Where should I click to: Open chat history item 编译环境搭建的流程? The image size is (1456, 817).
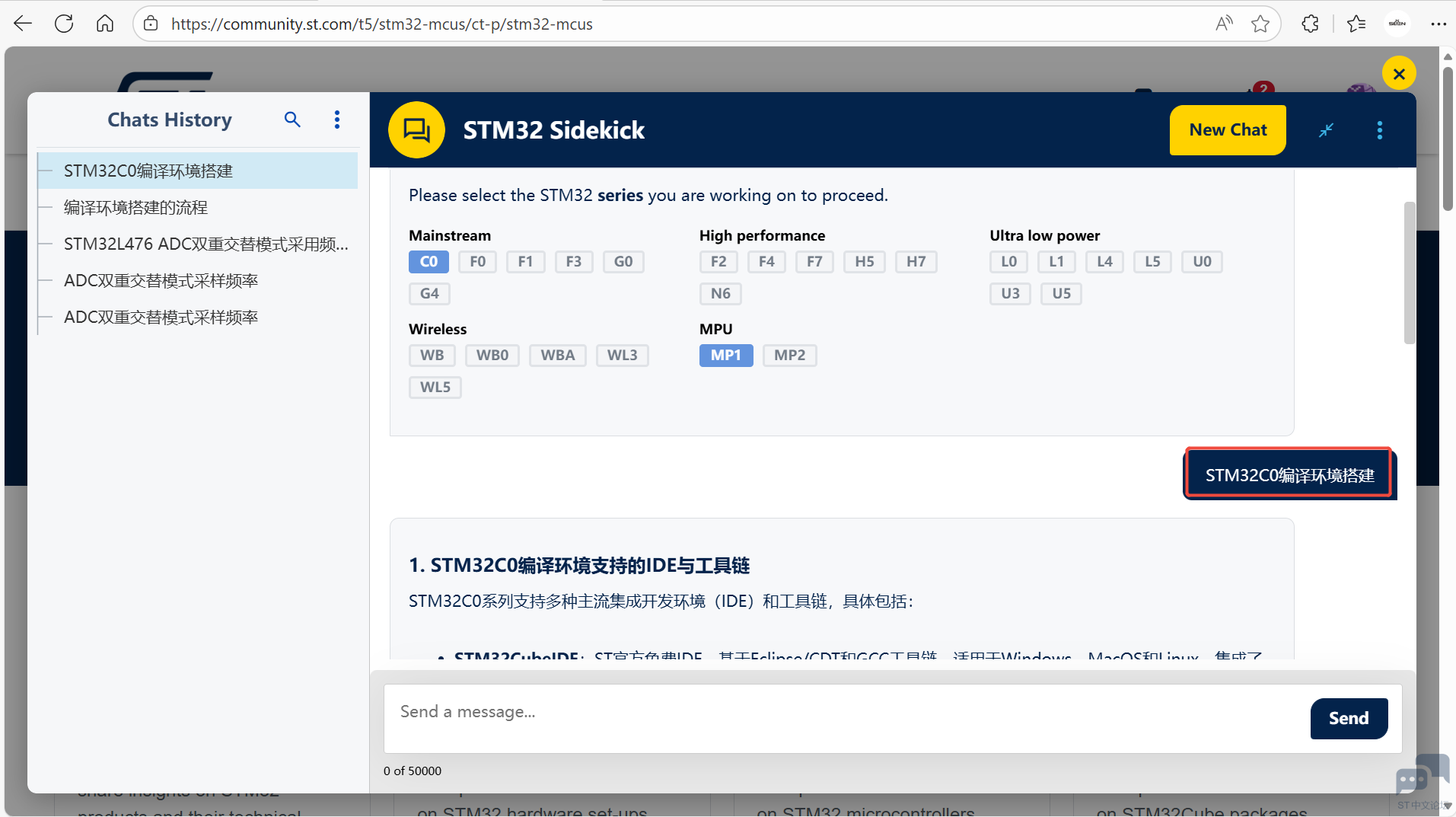135,208
